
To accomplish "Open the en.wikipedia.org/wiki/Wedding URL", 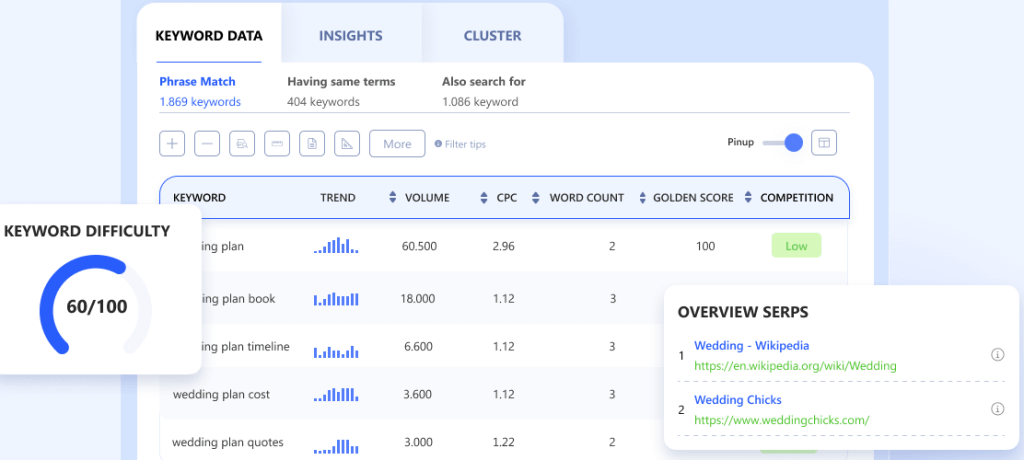I will tap(795, 366).
